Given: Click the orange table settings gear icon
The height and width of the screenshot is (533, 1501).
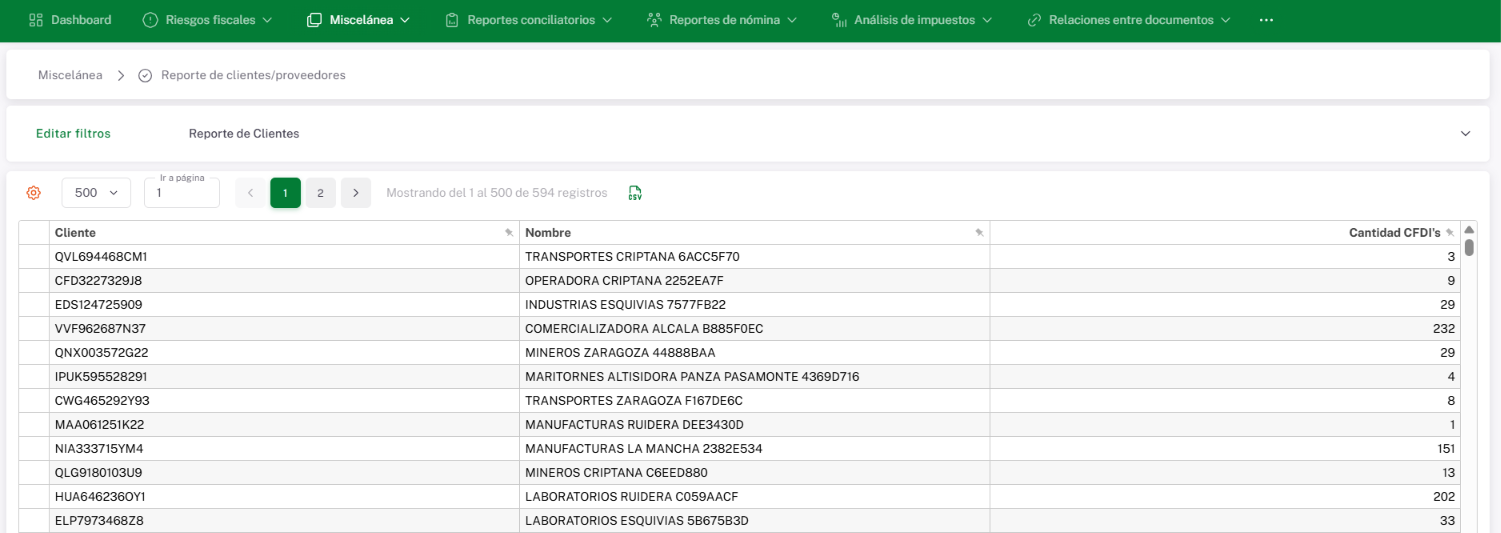Looking at the screenshot, I should (33, 193).
